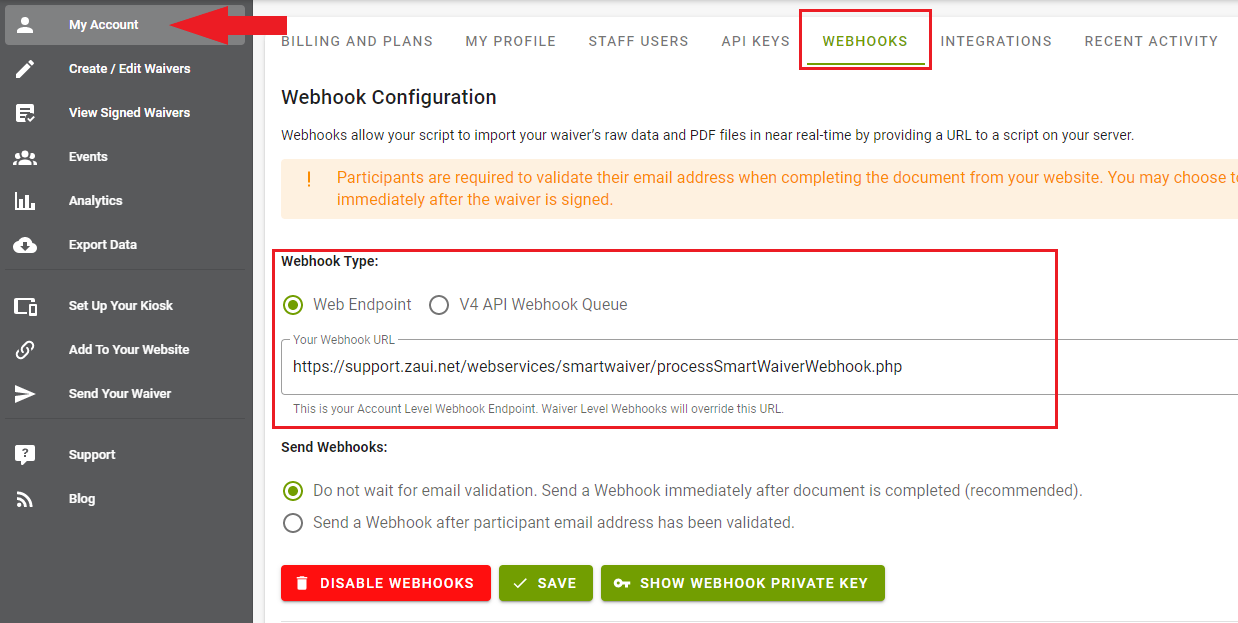Select the Web Endpoint radio button

coord(293,305)
